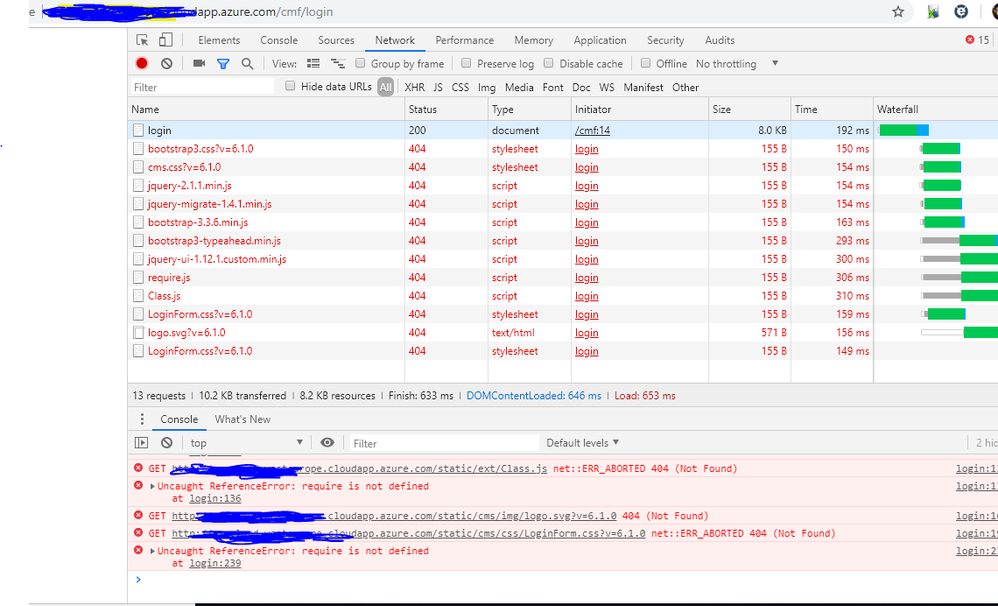
Task: Tick the Hide data URLs checkbox
Action: coord(291,87)
